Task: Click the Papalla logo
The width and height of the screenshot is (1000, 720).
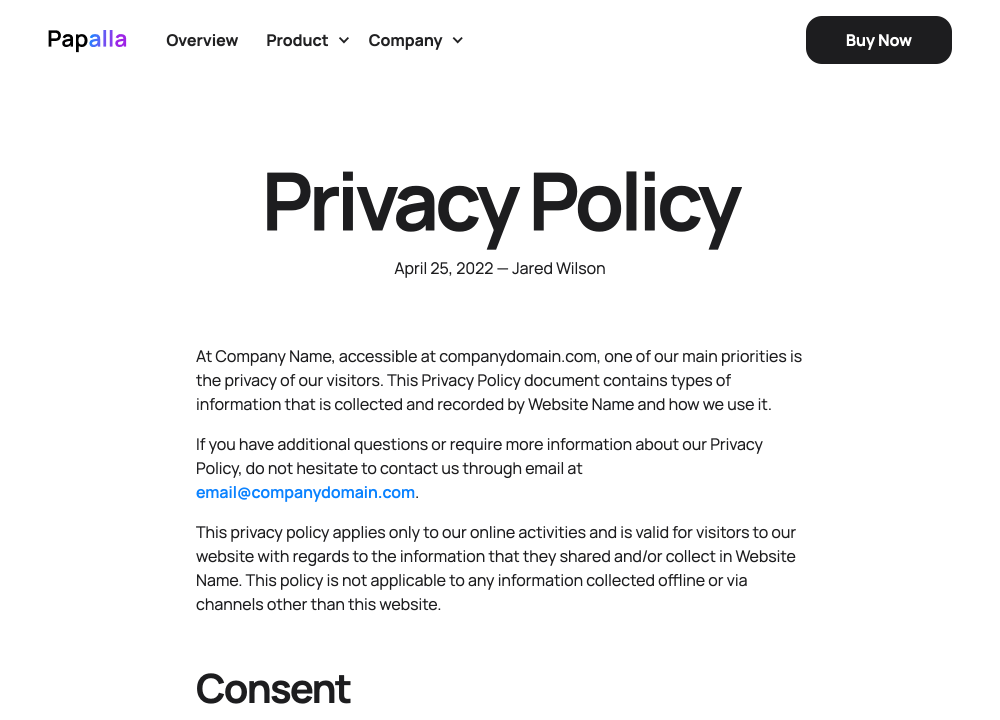Action: 87,40
